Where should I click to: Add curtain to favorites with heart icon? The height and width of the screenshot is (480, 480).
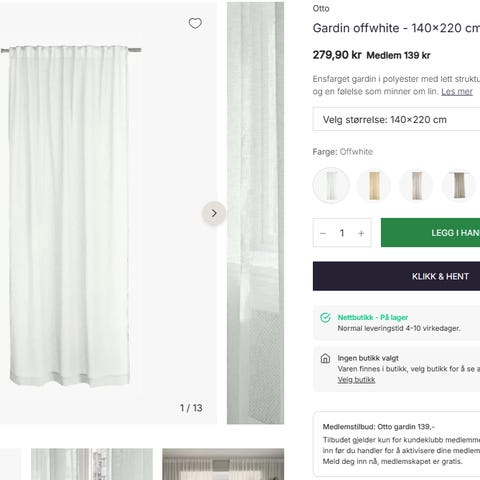pos(195,23)
